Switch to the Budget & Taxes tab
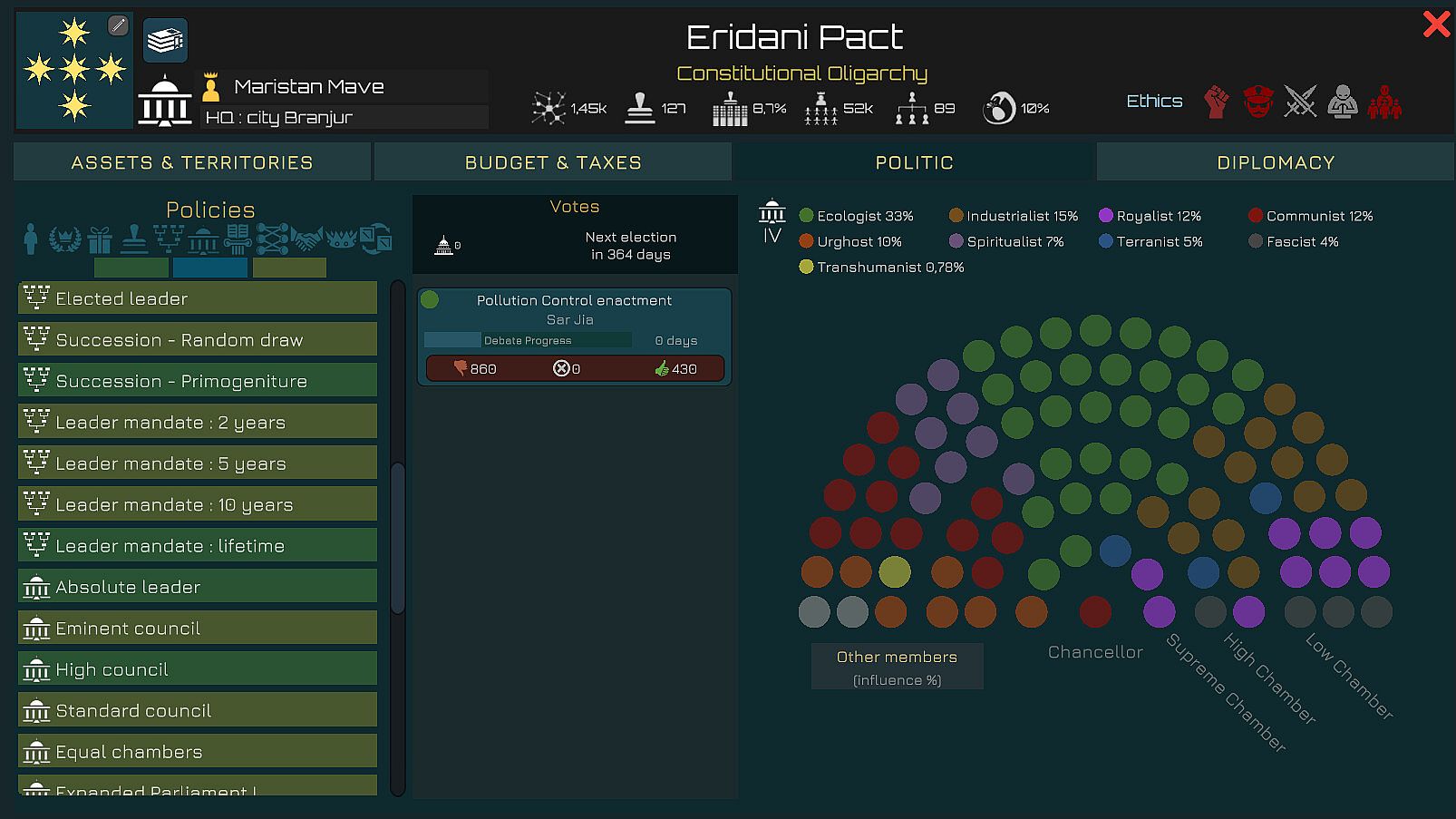The width and height of the screenshot is (1456, 819). click(553, 162)
